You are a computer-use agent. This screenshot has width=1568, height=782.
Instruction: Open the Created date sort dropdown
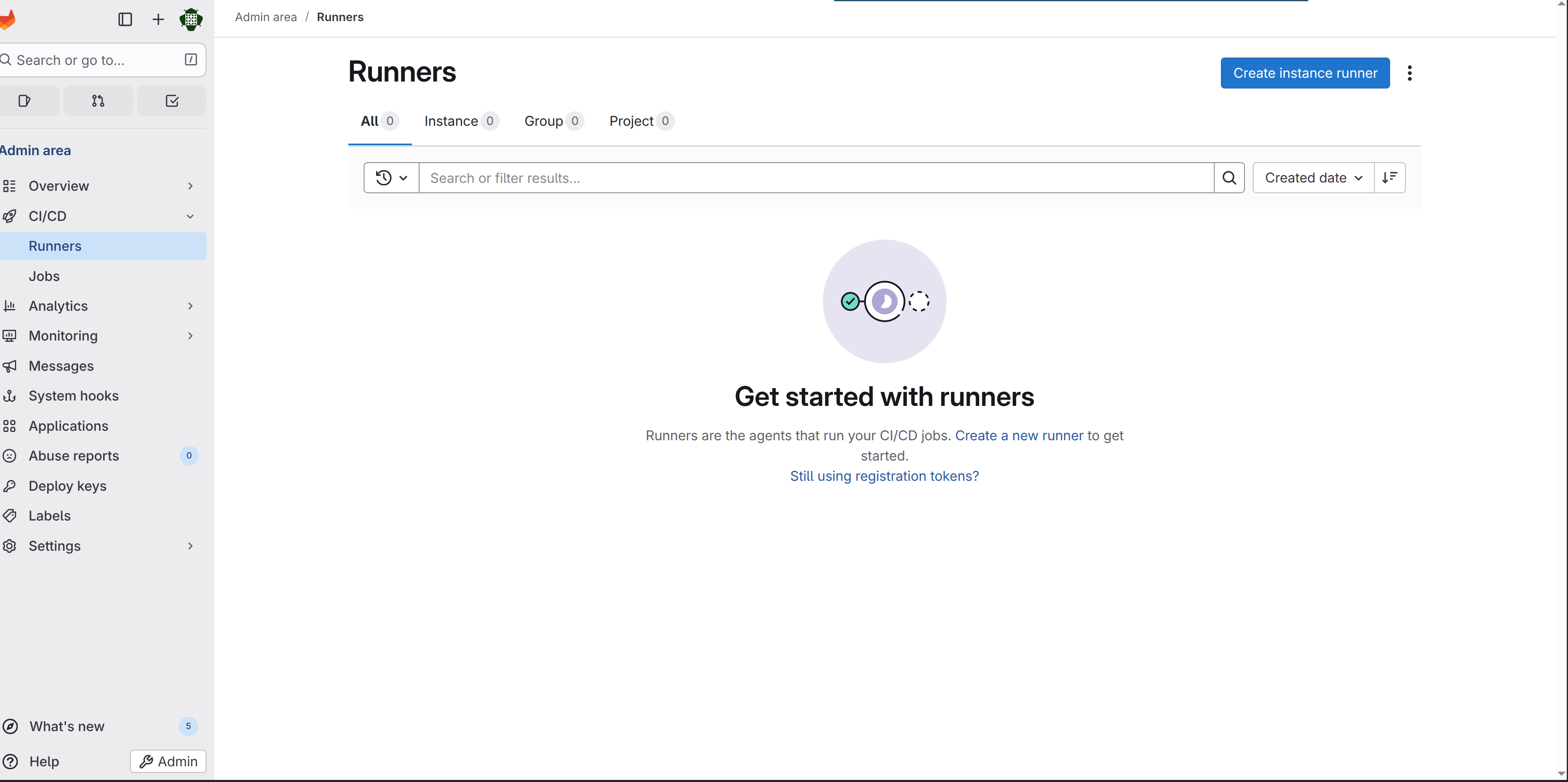click(1312, 178)
